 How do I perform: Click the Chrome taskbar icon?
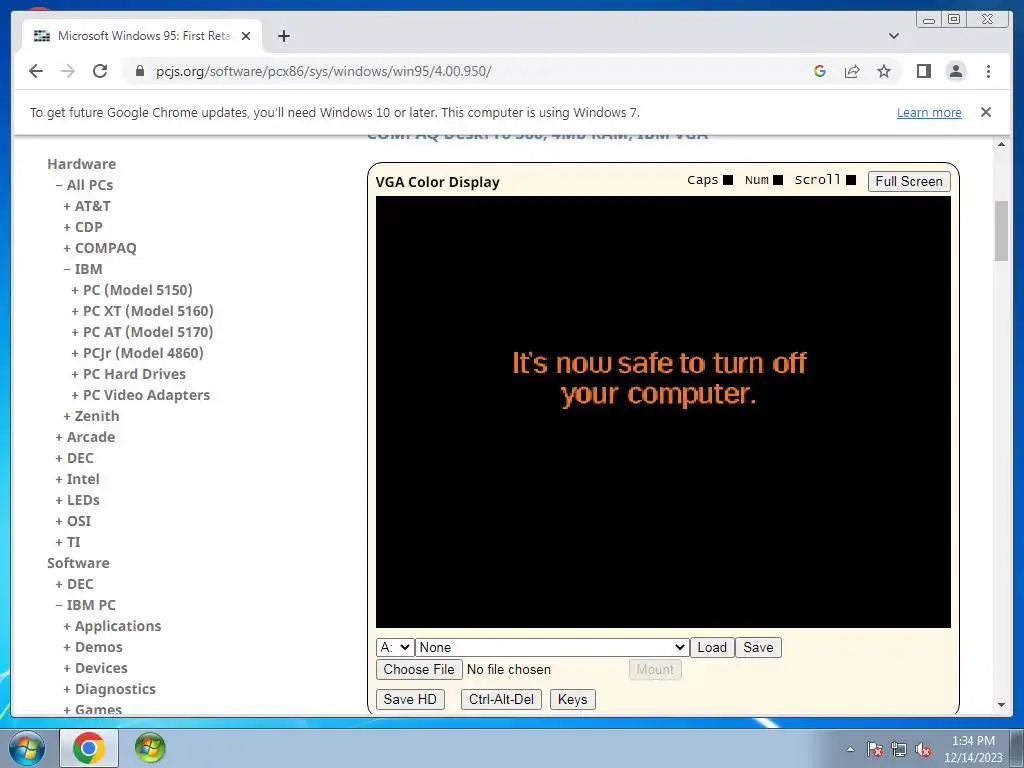point(89,748)
